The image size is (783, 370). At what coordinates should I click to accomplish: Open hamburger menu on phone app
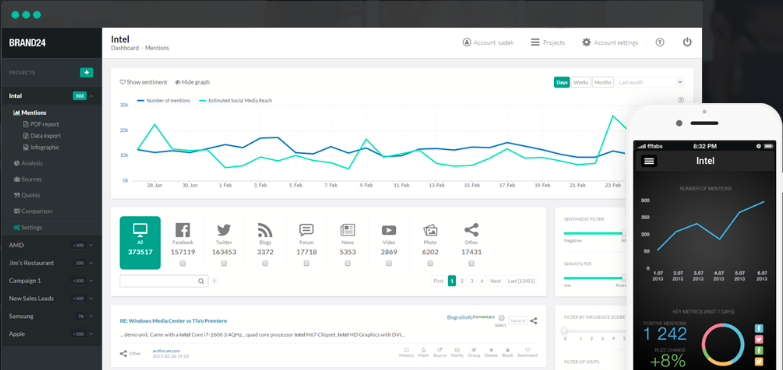[649, 161]
